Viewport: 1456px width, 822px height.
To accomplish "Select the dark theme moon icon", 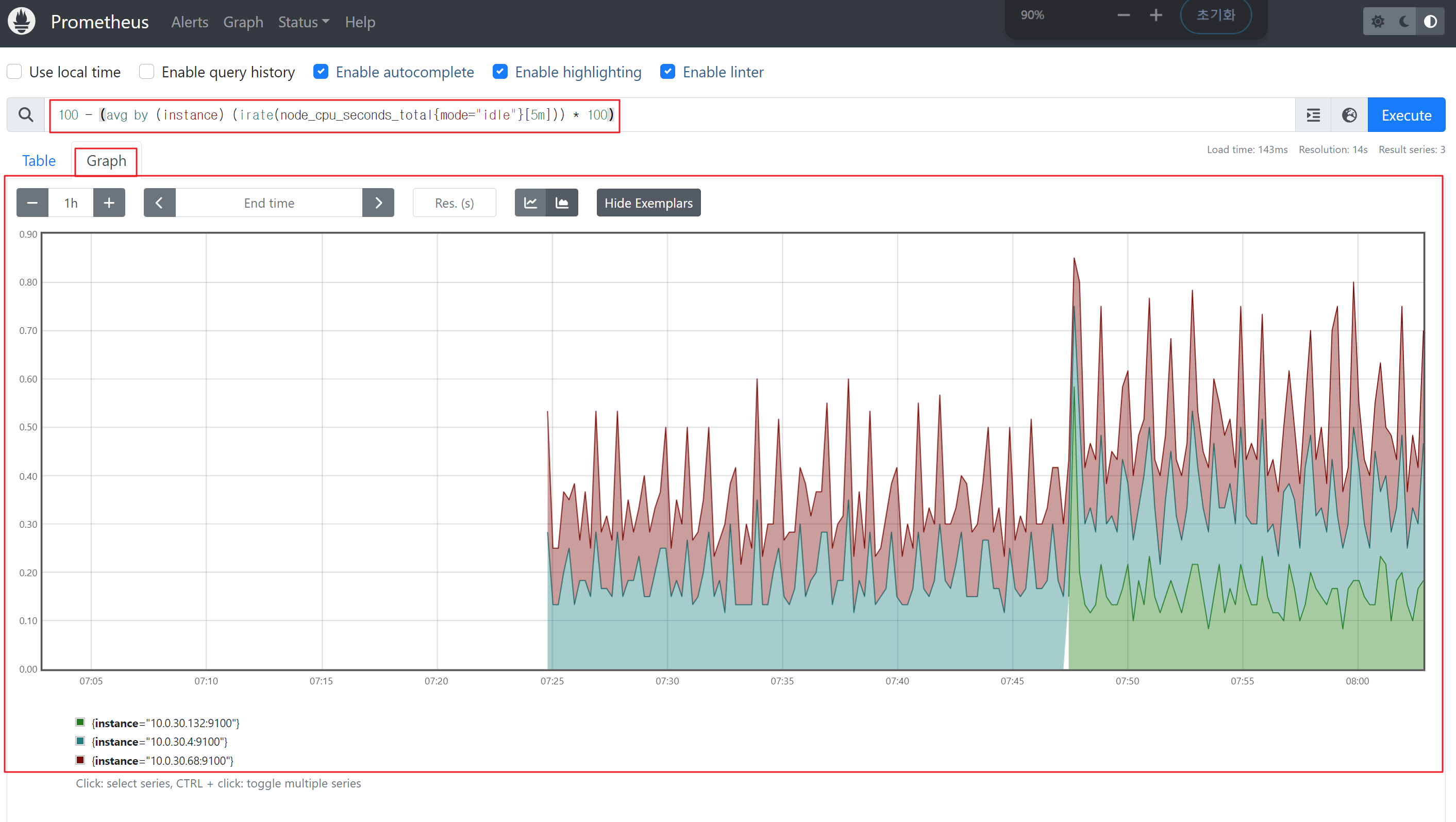I will (1404, 22).
